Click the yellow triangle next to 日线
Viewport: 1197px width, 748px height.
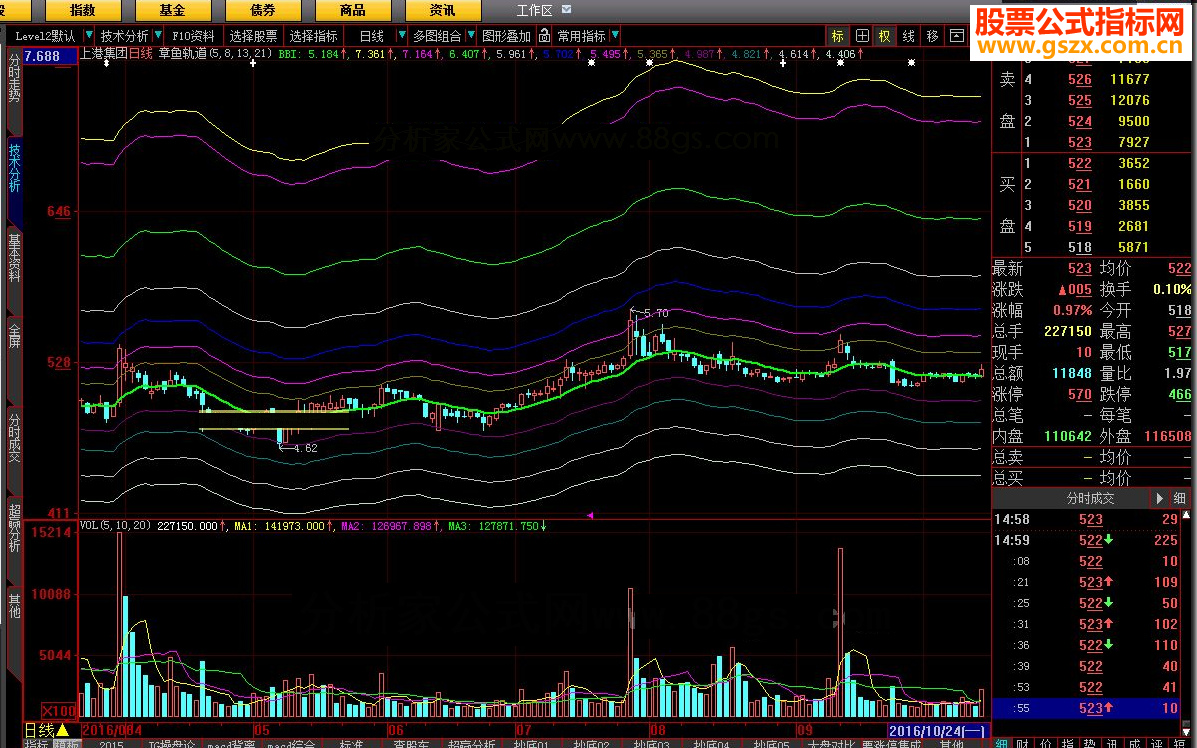pos(62,731)
